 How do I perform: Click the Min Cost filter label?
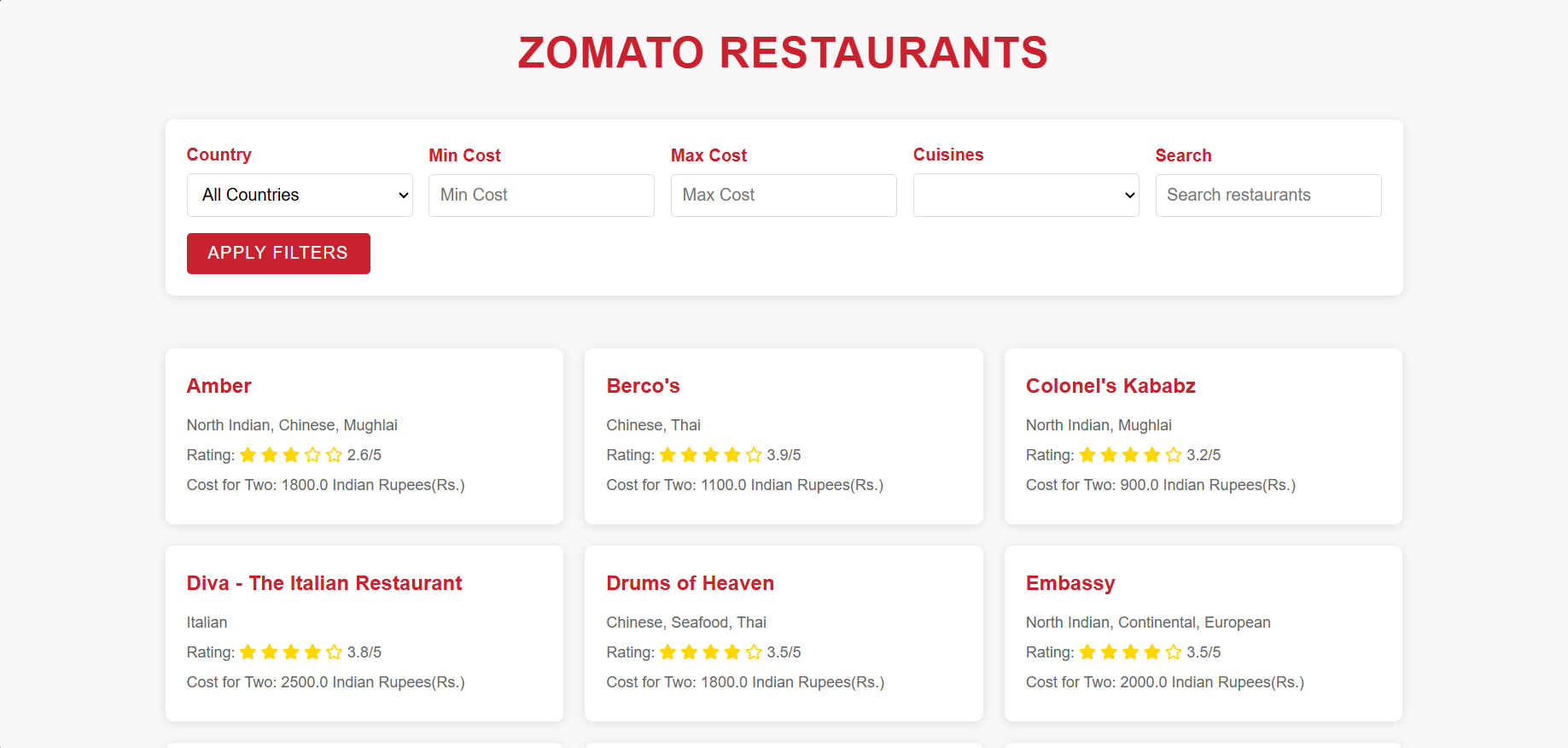click(x=465, y=155)
